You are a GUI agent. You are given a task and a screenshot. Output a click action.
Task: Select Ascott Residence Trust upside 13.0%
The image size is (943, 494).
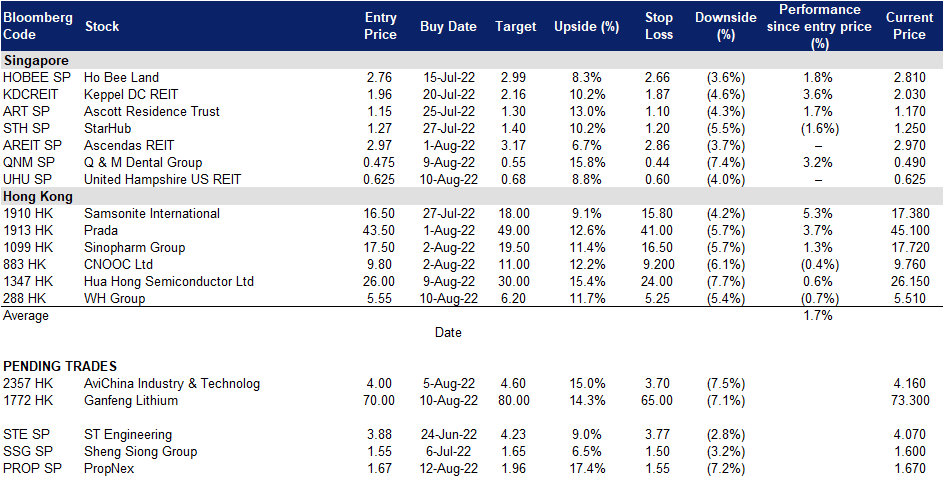click(587, 111)
